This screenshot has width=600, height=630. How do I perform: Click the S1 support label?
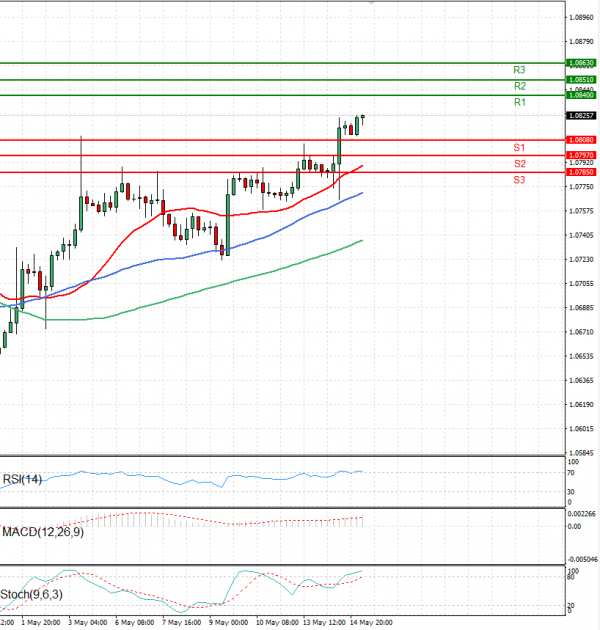point(519,147)
